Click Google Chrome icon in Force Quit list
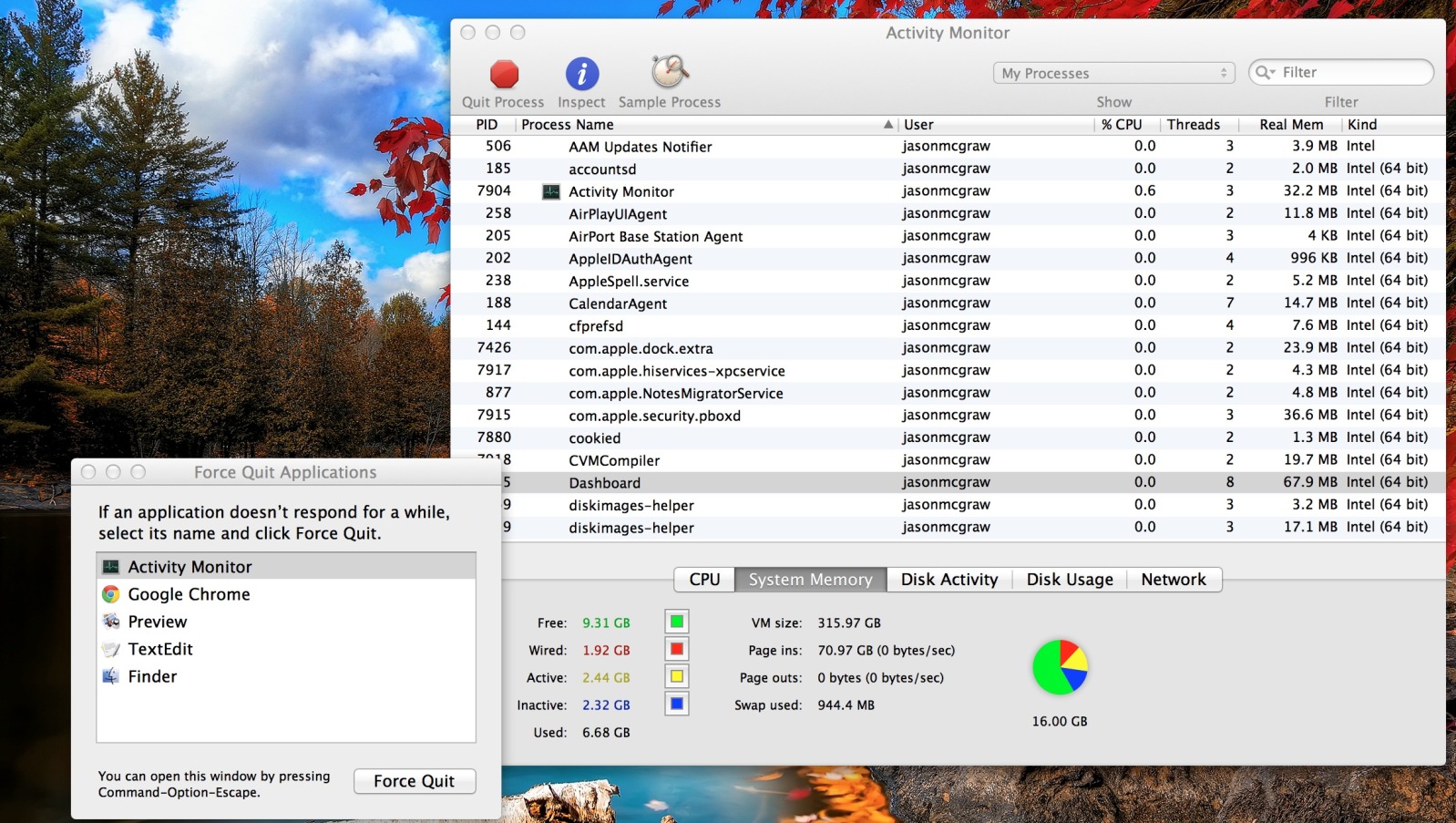This screenshot has width=1456, height=823. tap(111, 594)
